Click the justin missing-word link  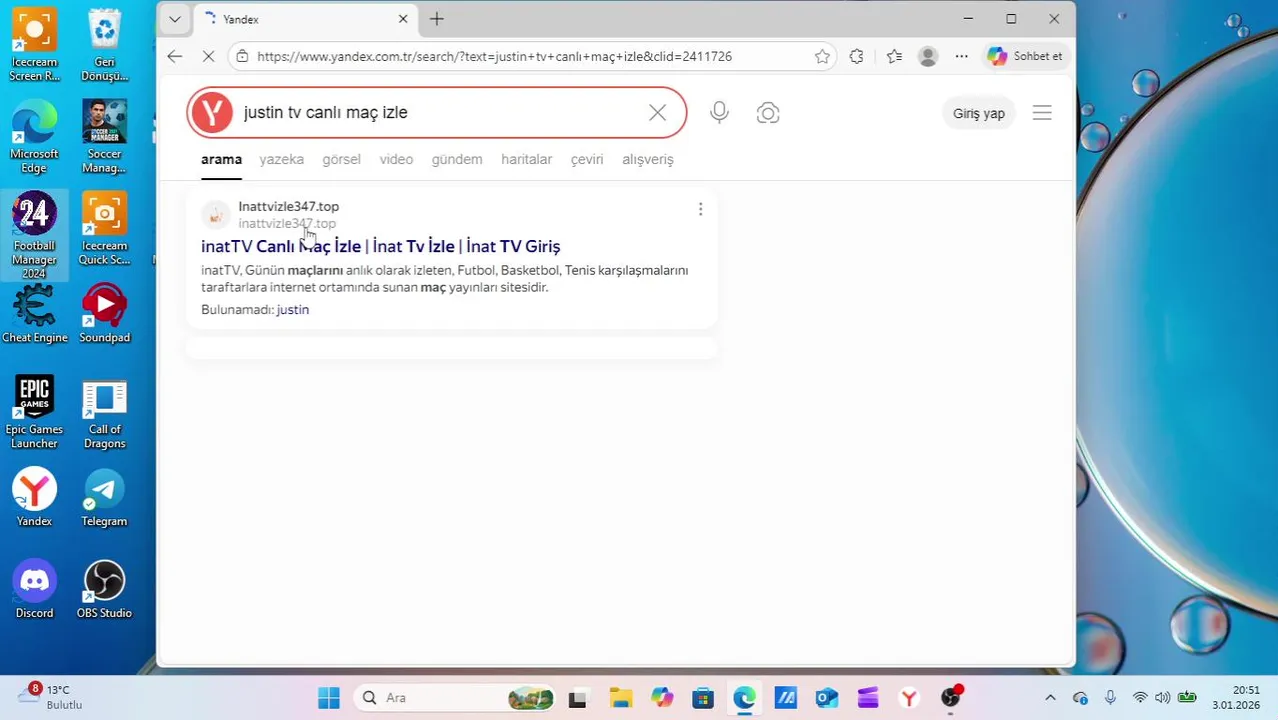292,310
